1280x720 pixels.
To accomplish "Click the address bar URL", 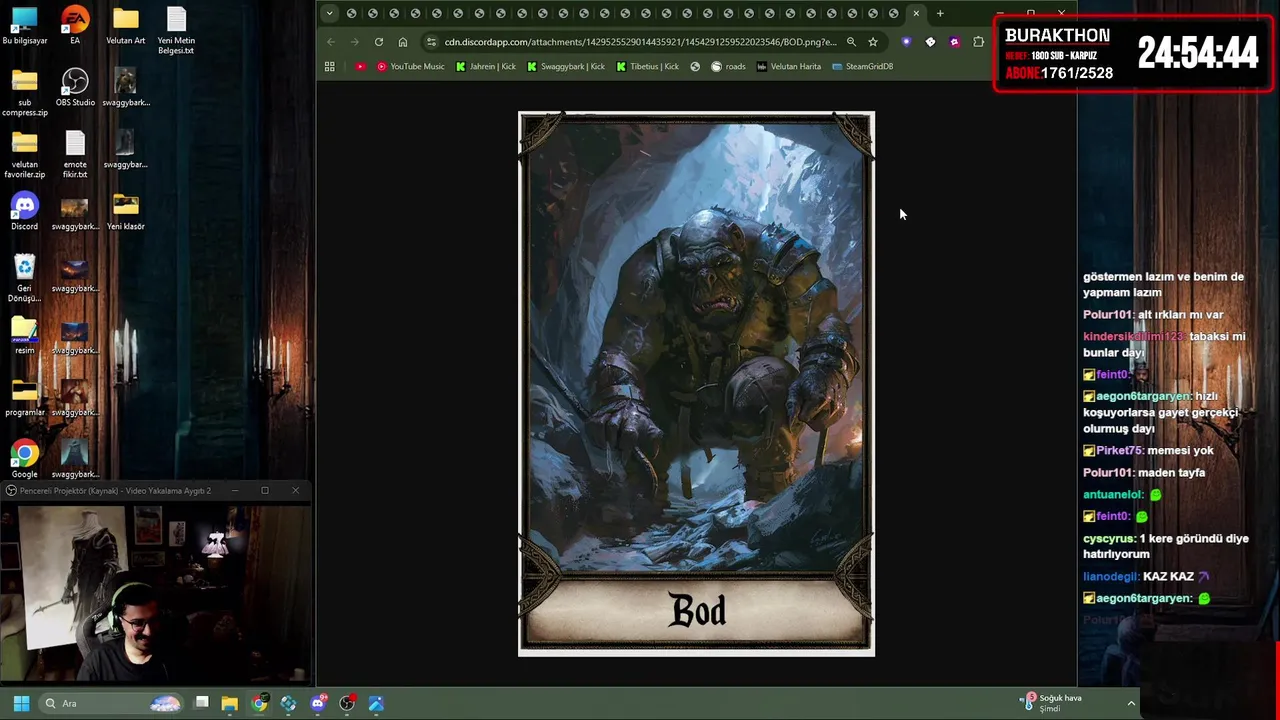I will pyautogui.click(x=640, y=42).
